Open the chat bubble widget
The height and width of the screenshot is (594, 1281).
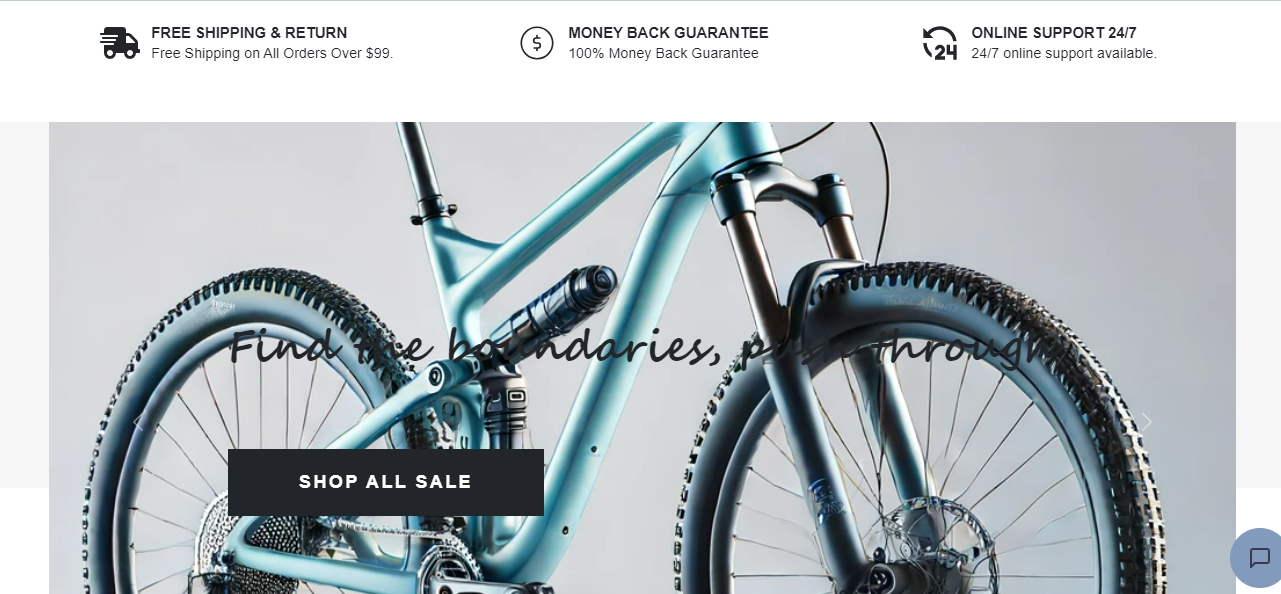click(1259, 558)
